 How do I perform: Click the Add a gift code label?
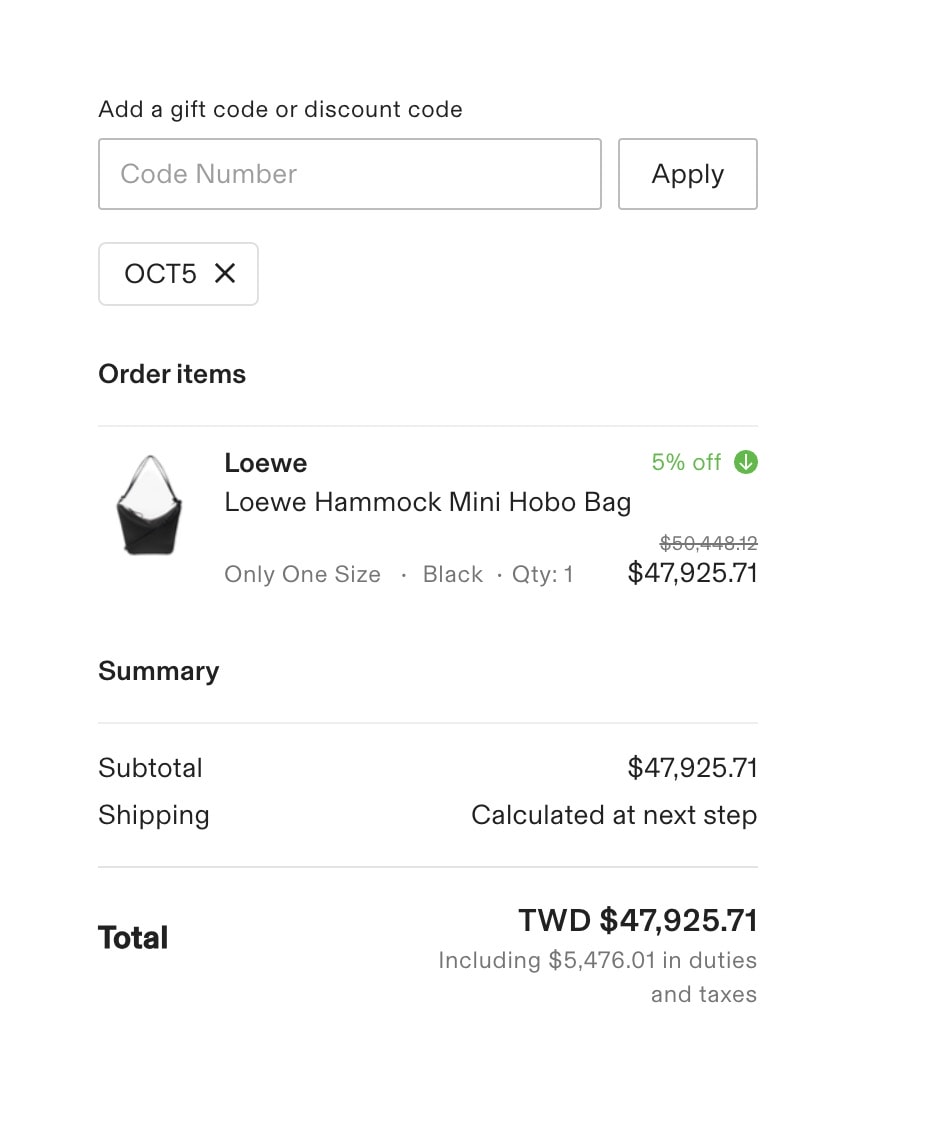[x=280, y=109]
